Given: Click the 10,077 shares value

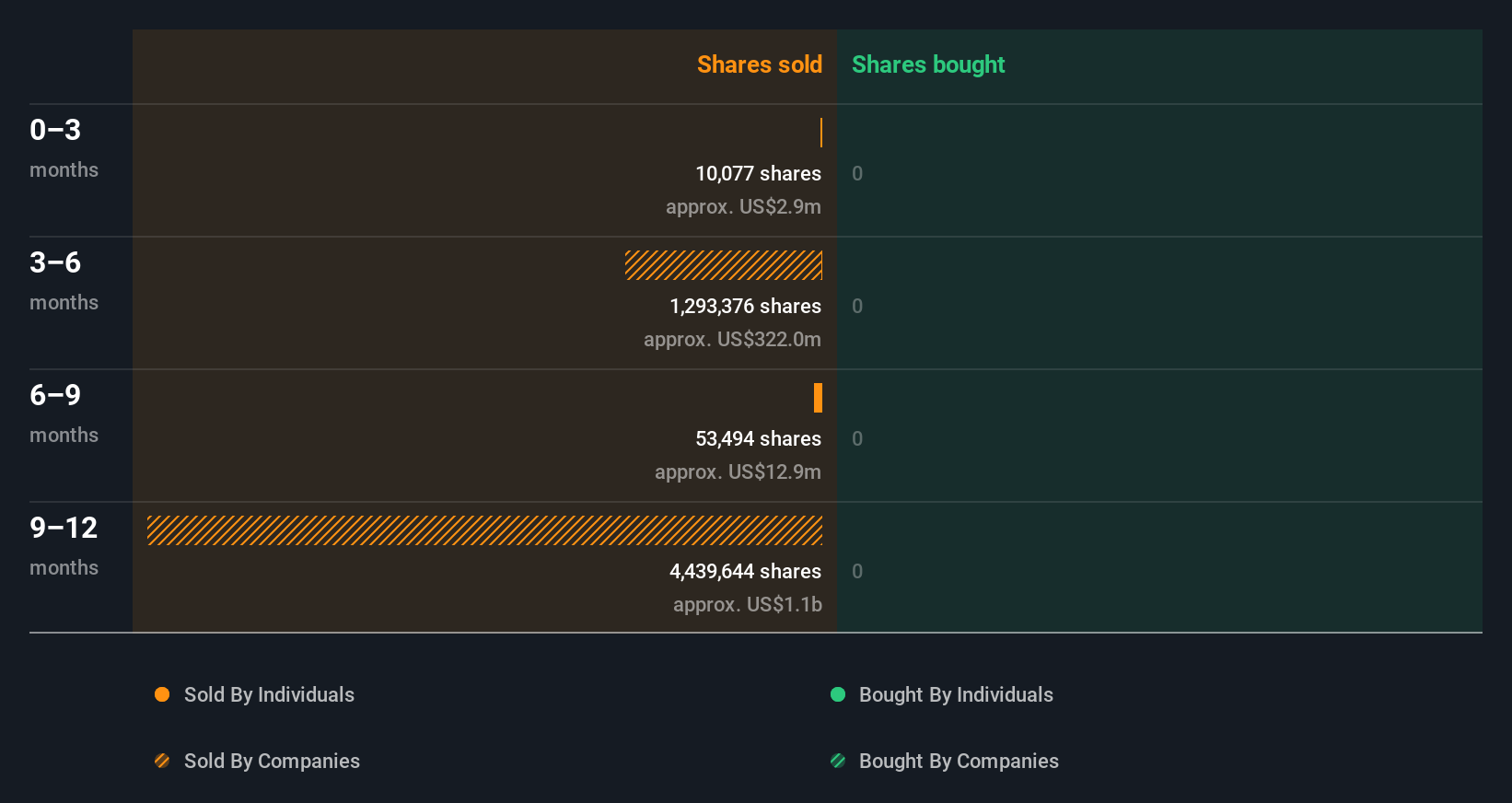Looking at the screenshot, I should (758, 173).
